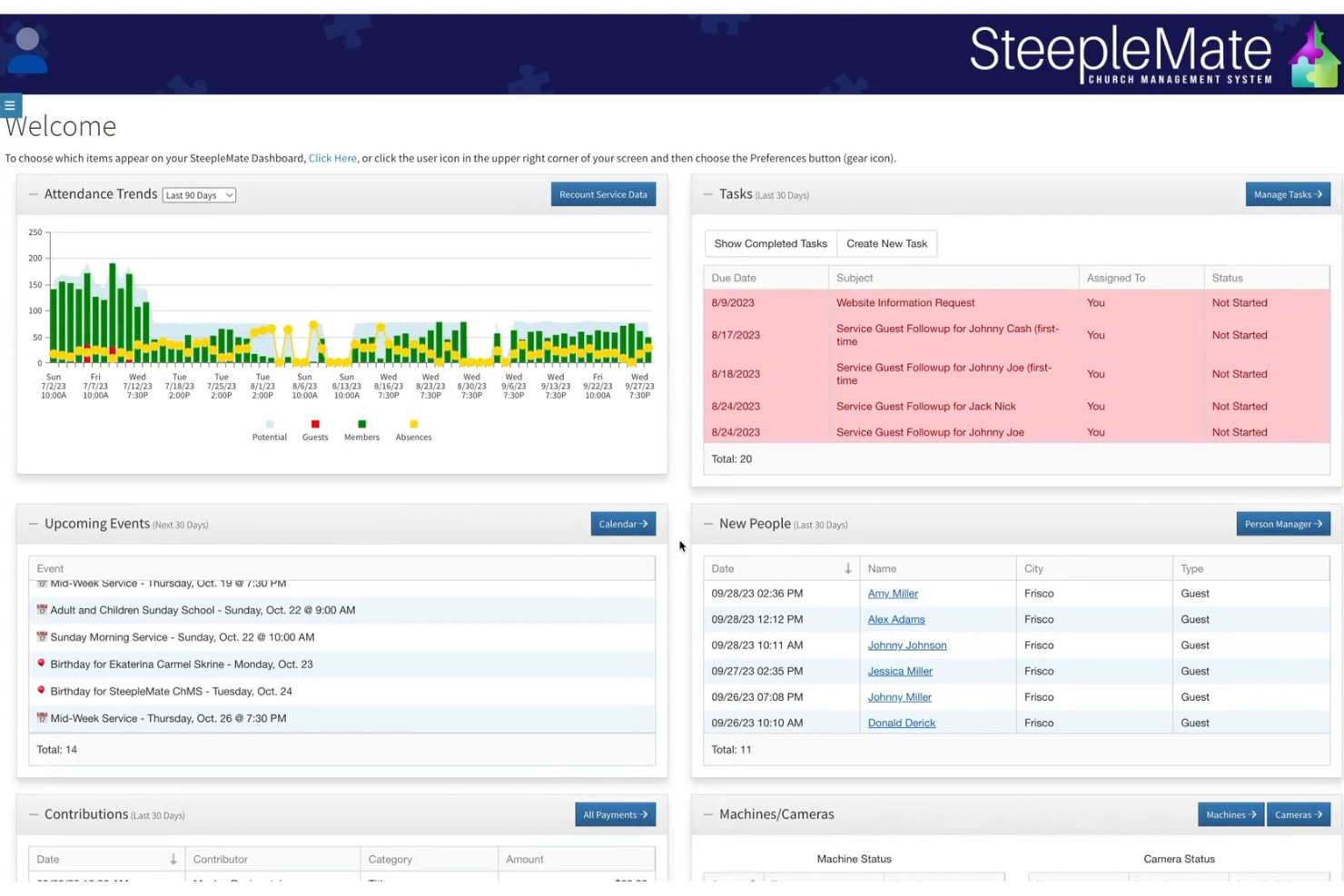Open the Last 90 Days dropdown
Image resolution: width=1344 pixels, height=896 pixels.
[199, 195]
